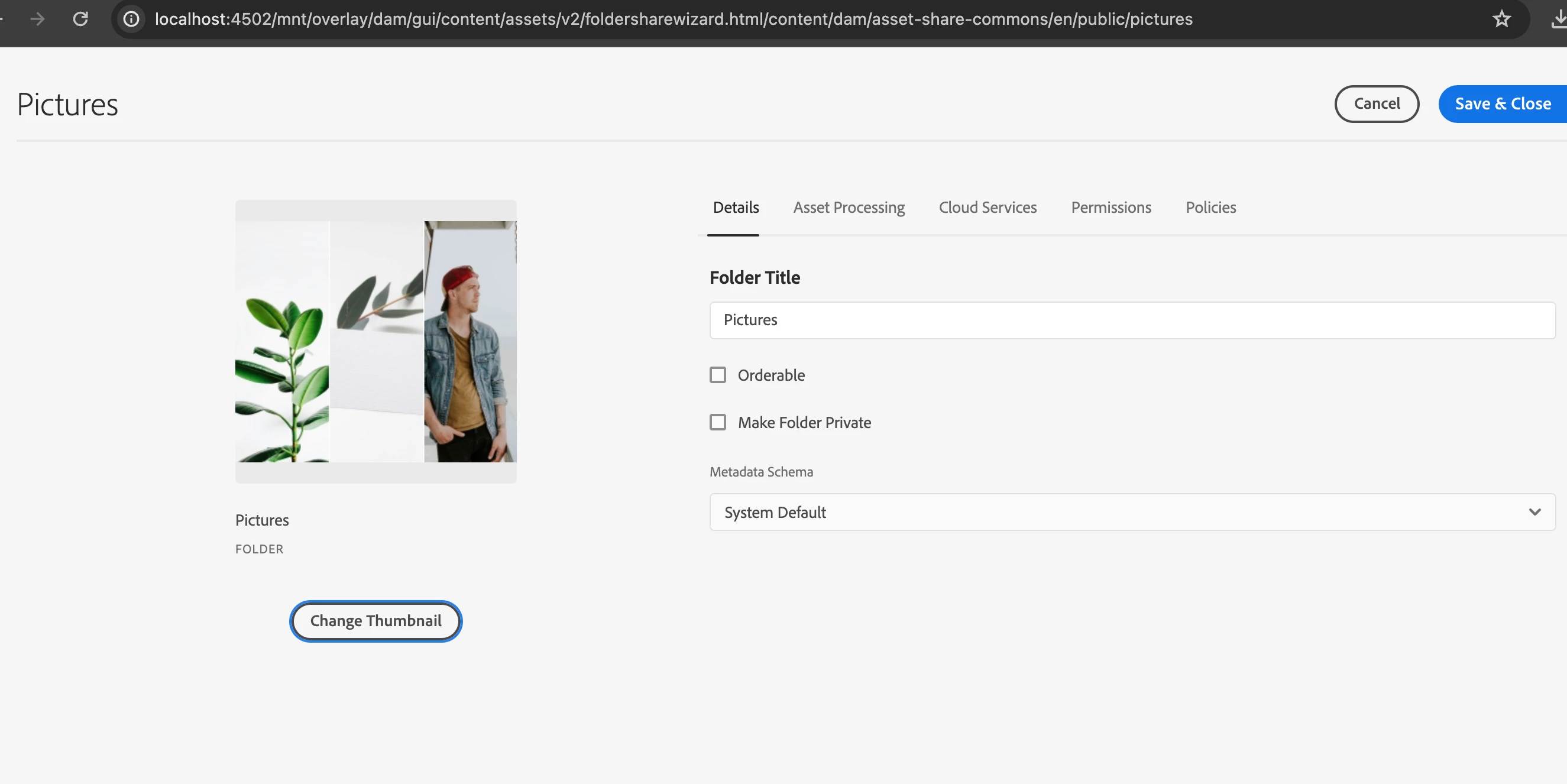
Task: Select the Details tab
Action: pos(736,208)
